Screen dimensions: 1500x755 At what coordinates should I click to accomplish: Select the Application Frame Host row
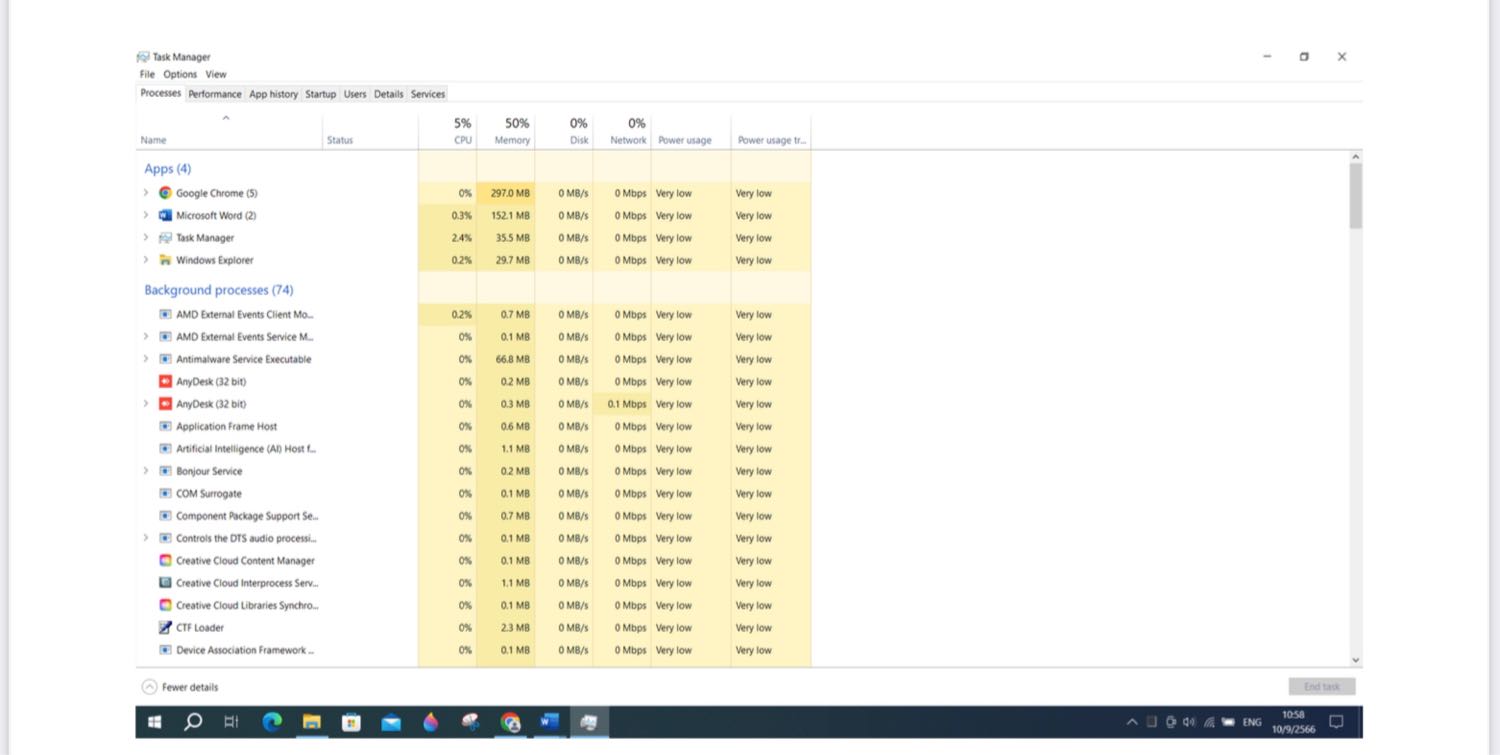pyautogui.click(x=473, y=426)
